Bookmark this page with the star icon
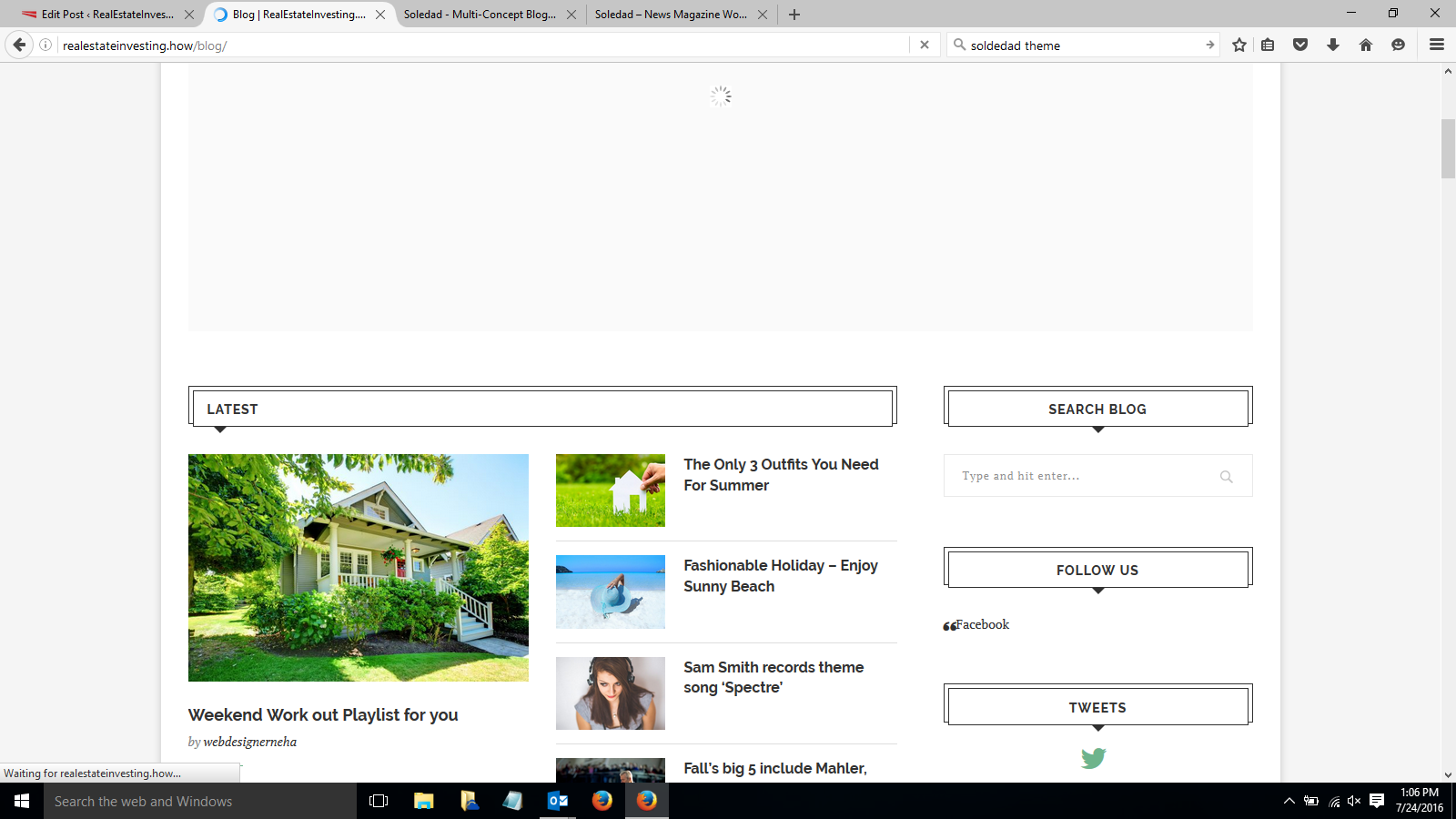Image resolution: width=1456 pixels, height=819 pixels. pos(1239,45)
